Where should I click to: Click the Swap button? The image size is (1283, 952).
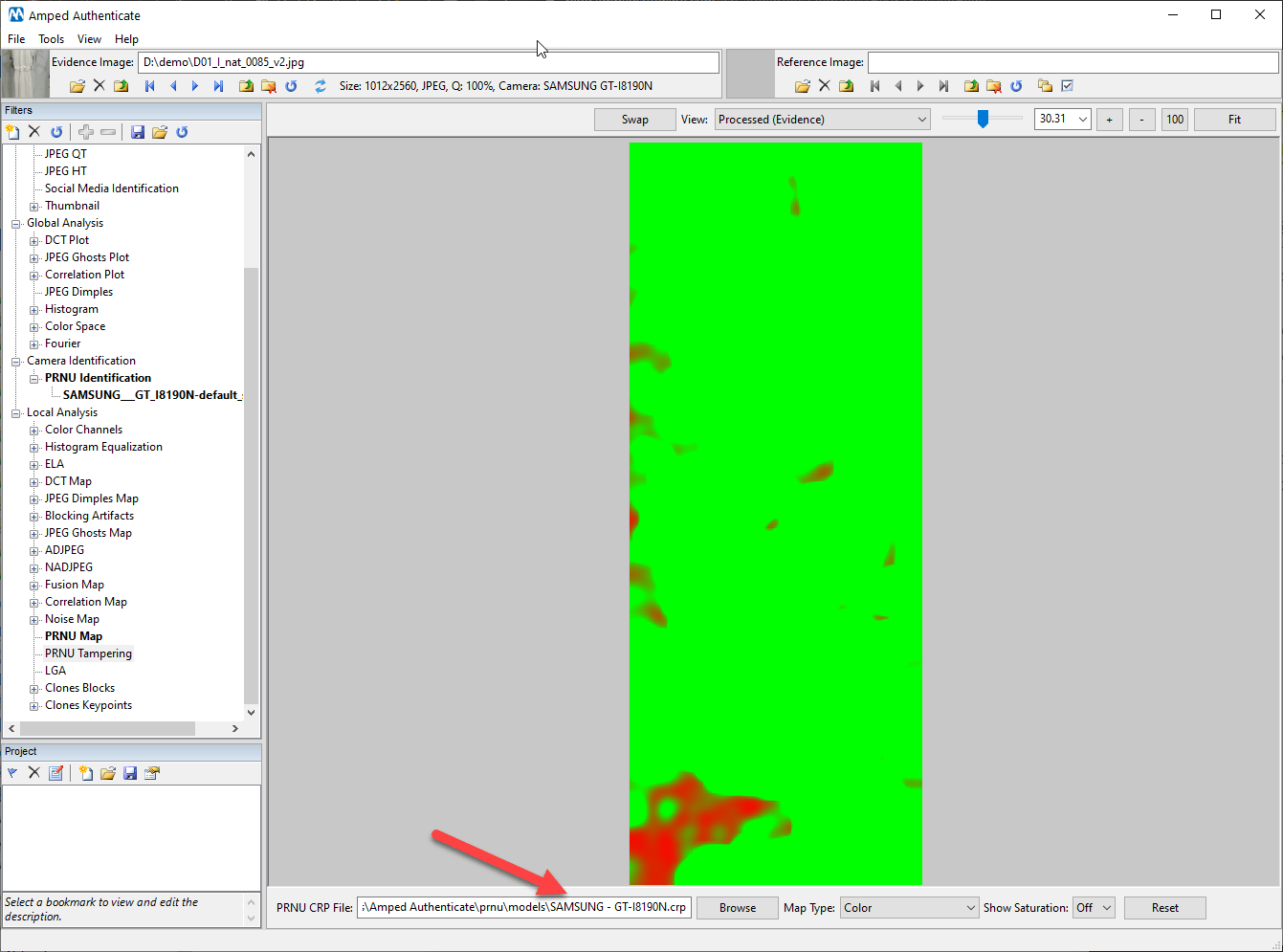click(x=634, y=119)
